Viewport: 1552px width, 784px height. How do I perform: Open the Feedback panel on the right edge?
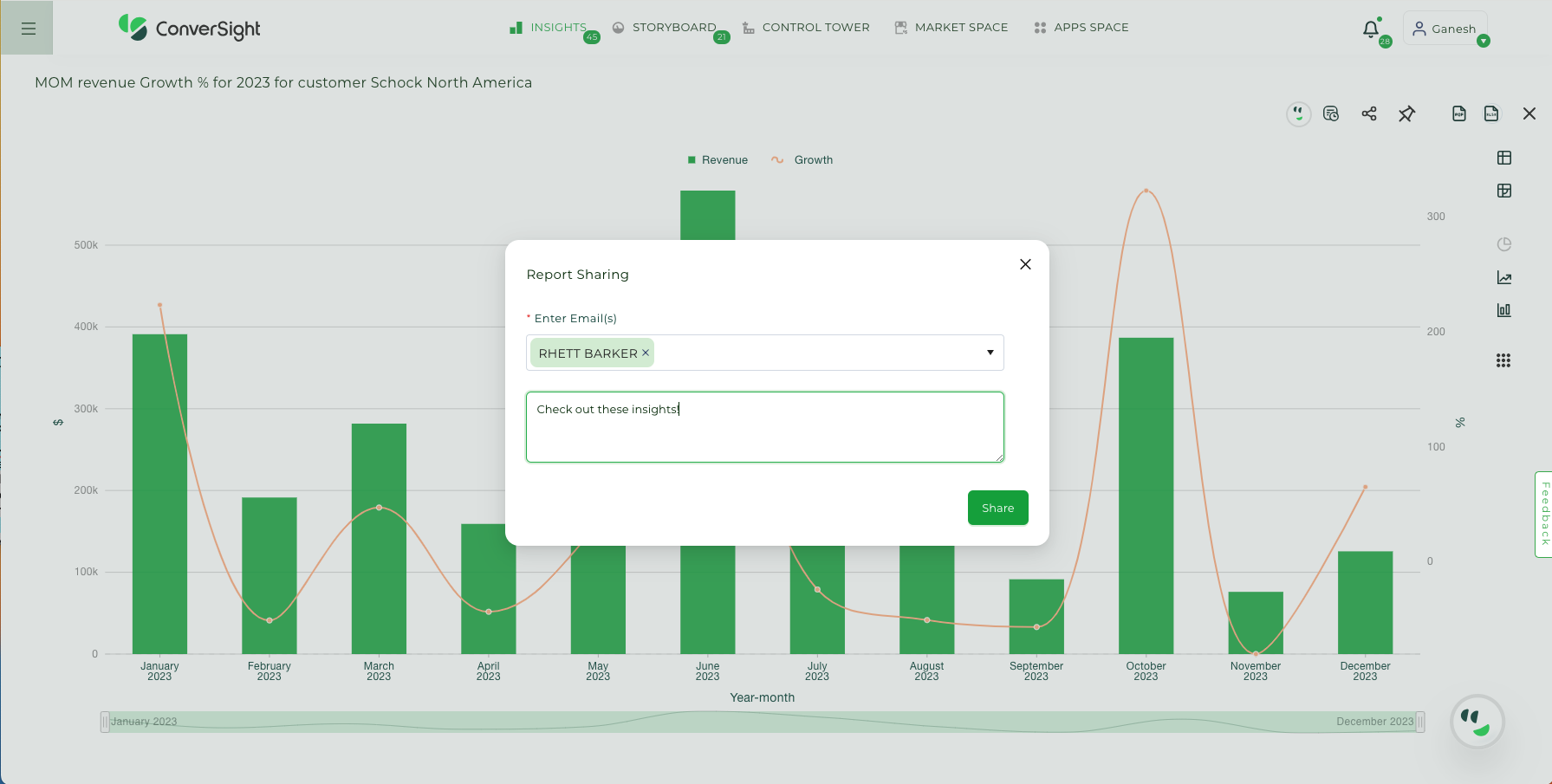(1544, 515)
